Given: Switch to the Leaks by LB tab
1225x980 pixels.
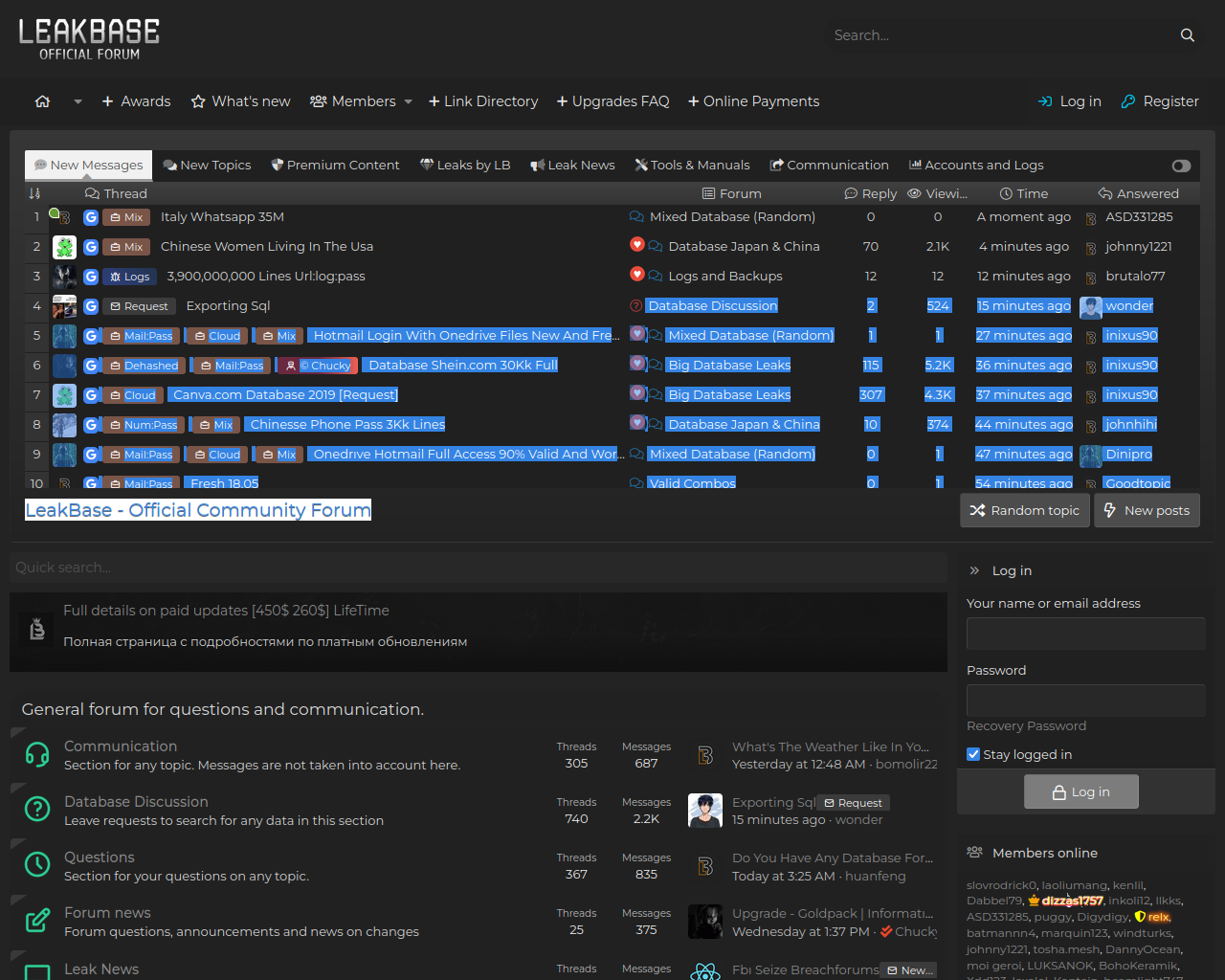Looking at the screenshot, I should click(465, 165).
